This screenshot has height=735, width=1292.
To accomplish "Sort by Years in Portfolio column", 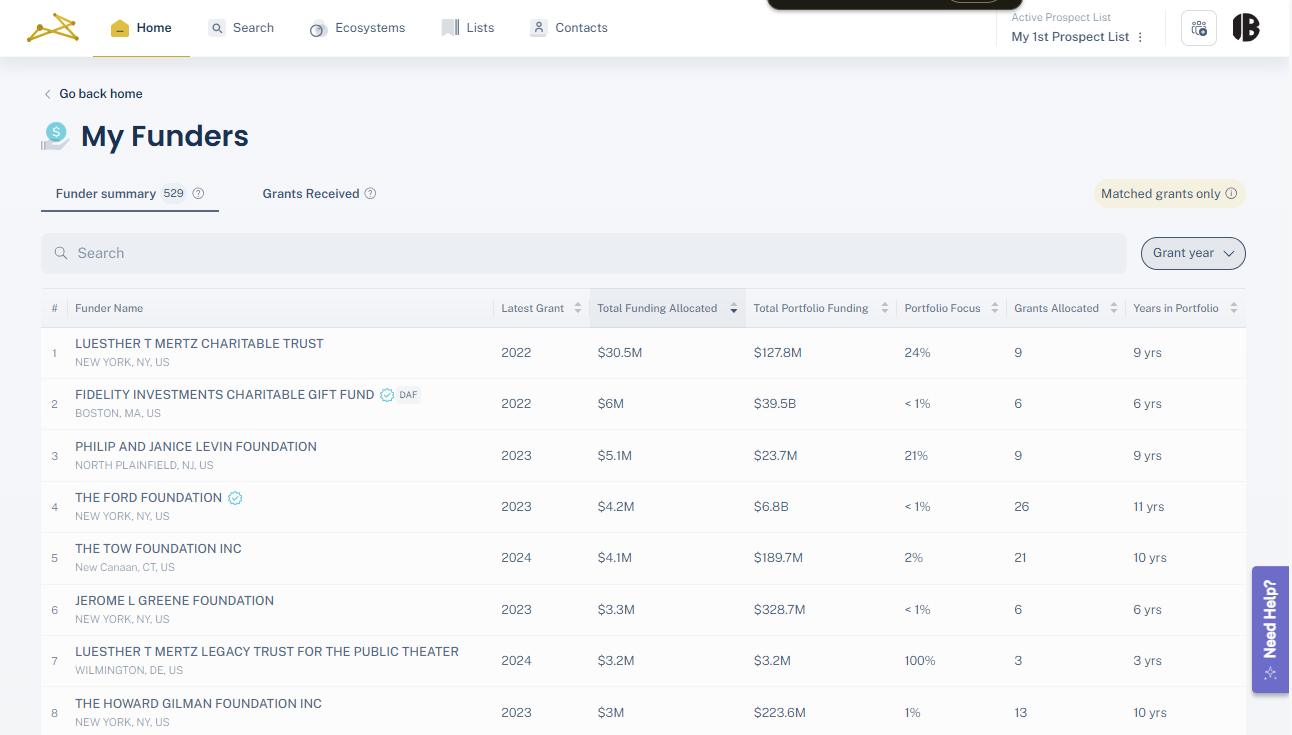I will click(1233, 308).
